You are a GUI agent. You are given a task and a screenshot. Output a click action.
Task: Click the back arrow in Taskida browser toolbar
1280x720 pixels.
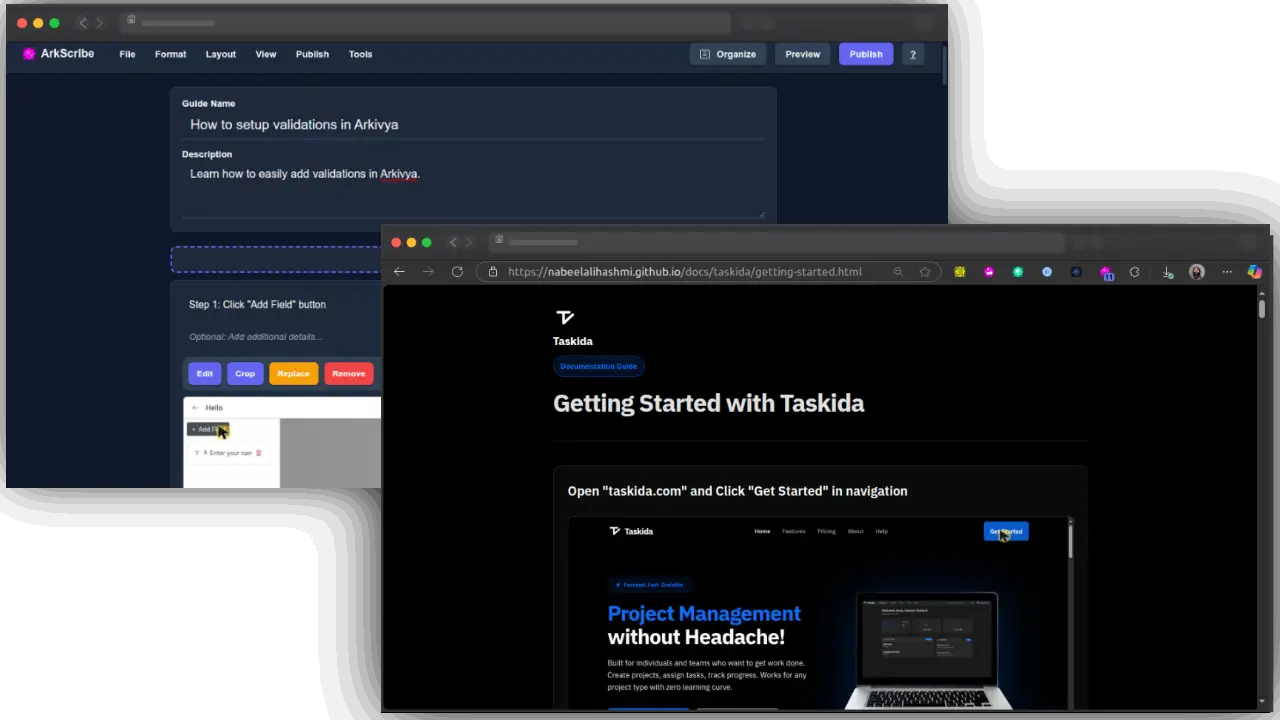click(x=399, y=272)
